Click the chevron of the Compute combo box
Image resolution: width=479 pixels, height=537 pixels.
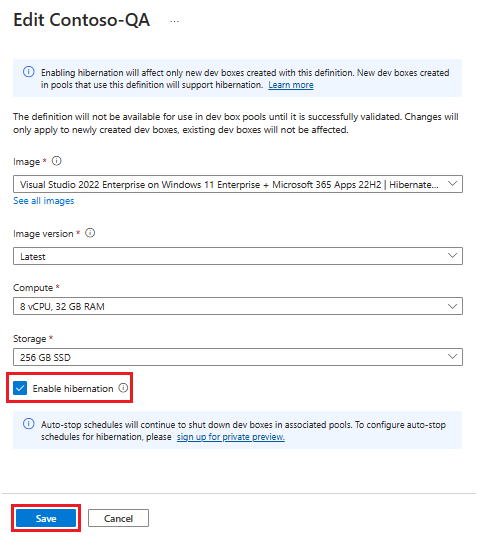[x=452, y=306]
